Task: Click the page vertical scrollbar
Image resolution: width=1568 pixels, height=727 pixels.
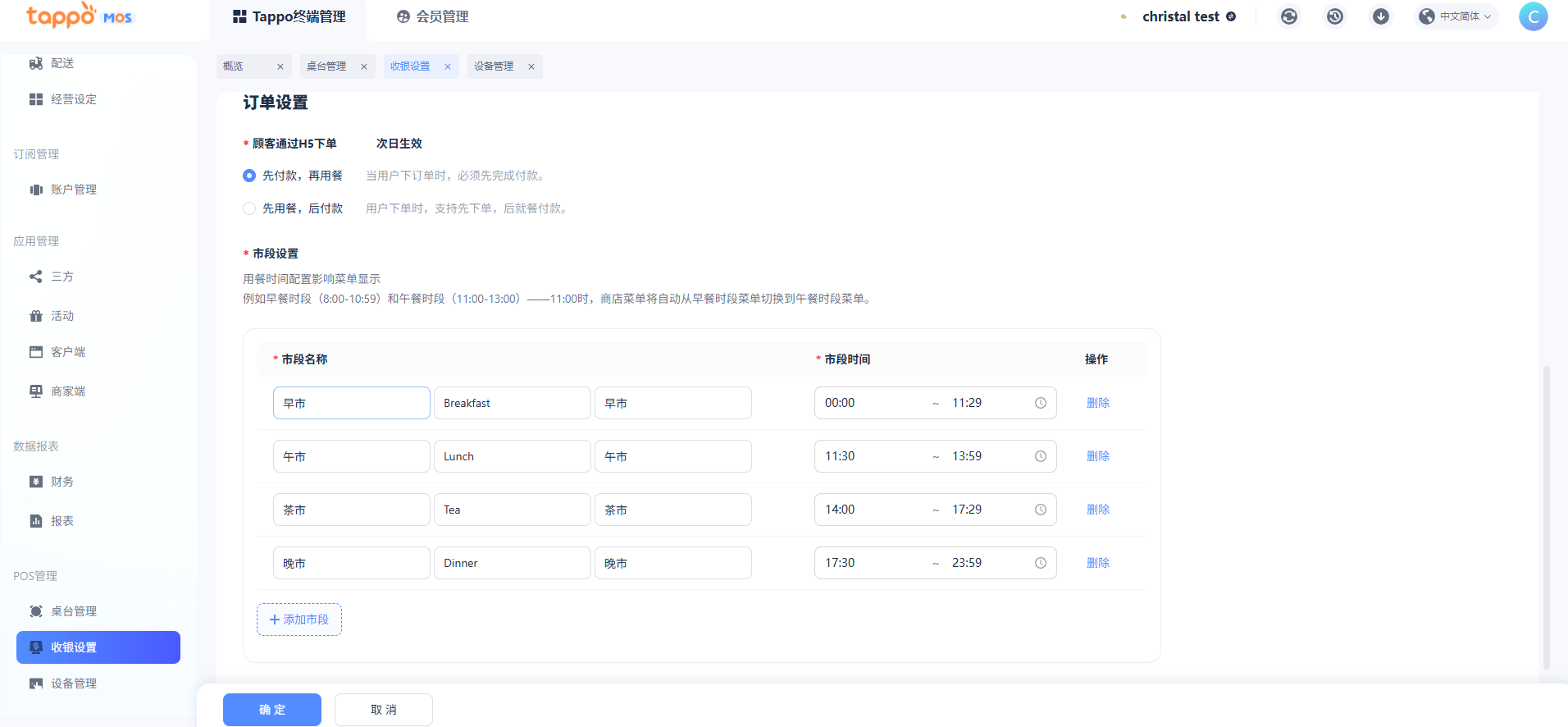Action: (x=1547, y=517)
